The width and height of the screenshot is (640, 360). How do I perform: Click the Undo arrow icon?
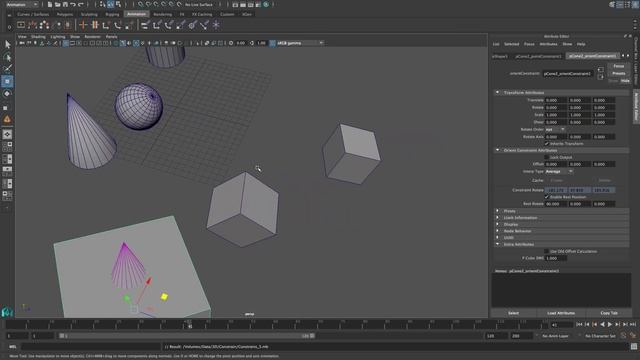pos(73,4)
